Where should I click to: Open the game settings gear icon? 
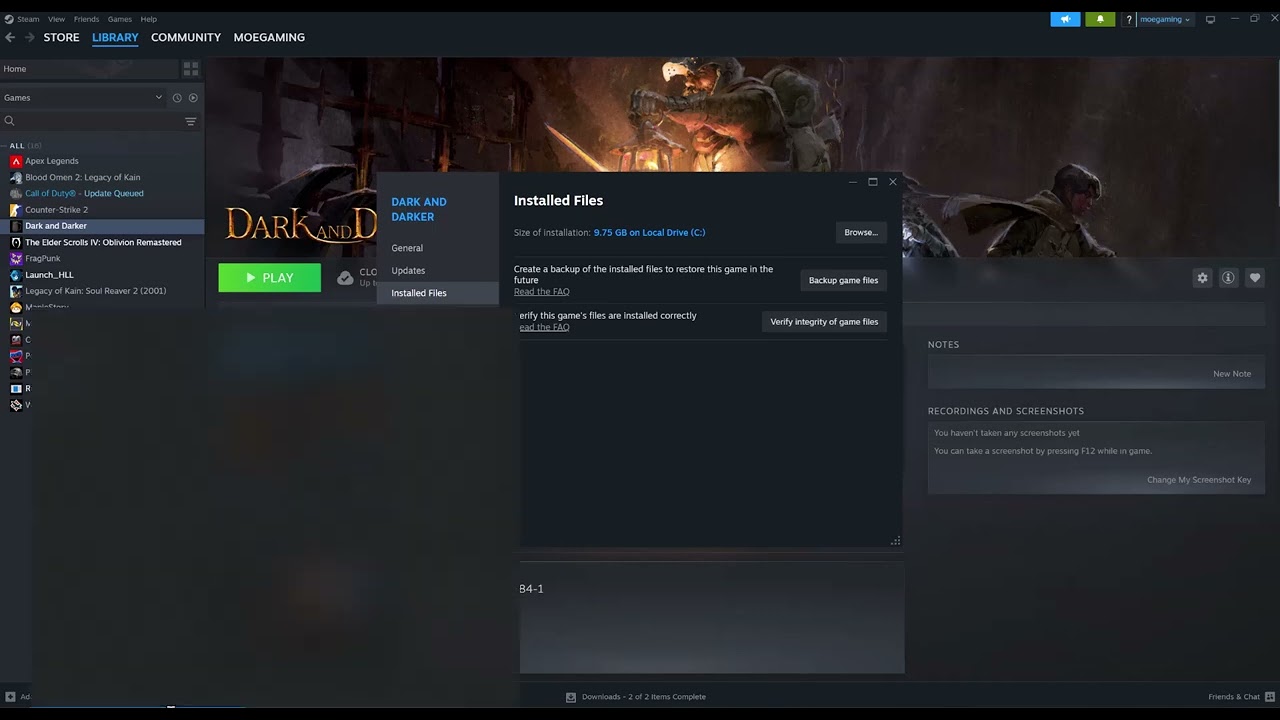coord(1202,278)
